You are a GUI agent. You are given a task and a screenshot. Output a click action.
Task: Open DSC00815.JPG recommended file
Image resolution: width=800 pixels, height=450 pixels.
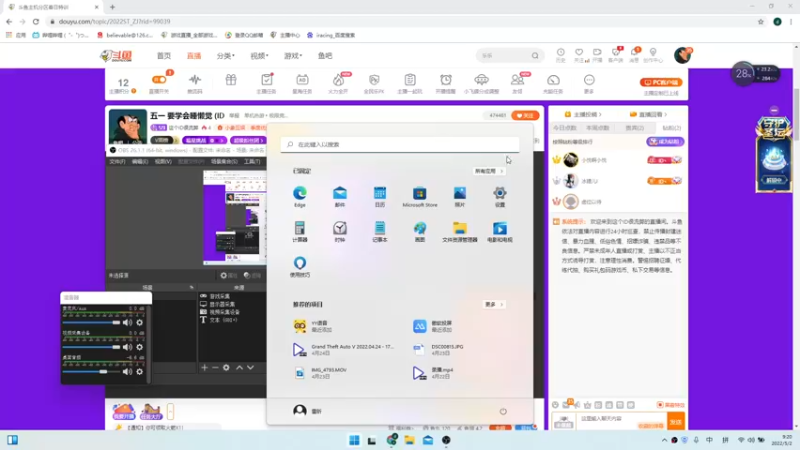pos(439,349)
